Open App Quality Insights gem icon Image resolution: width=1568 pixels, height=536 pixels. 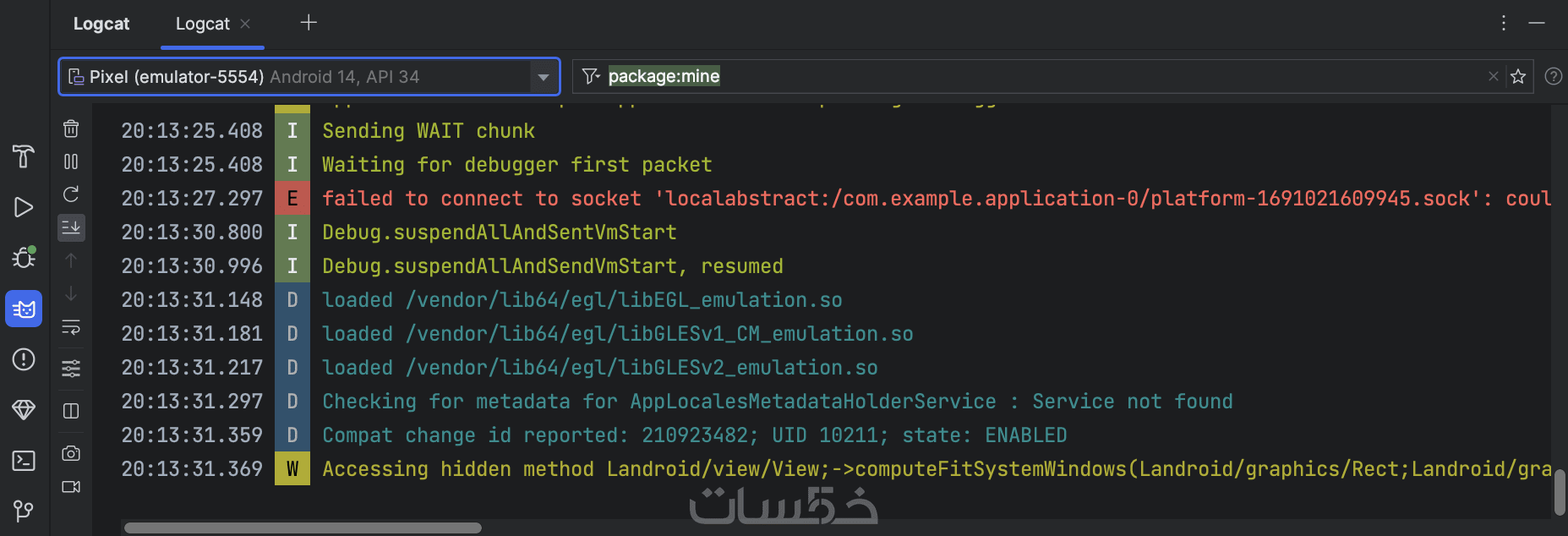click(24, 410)
